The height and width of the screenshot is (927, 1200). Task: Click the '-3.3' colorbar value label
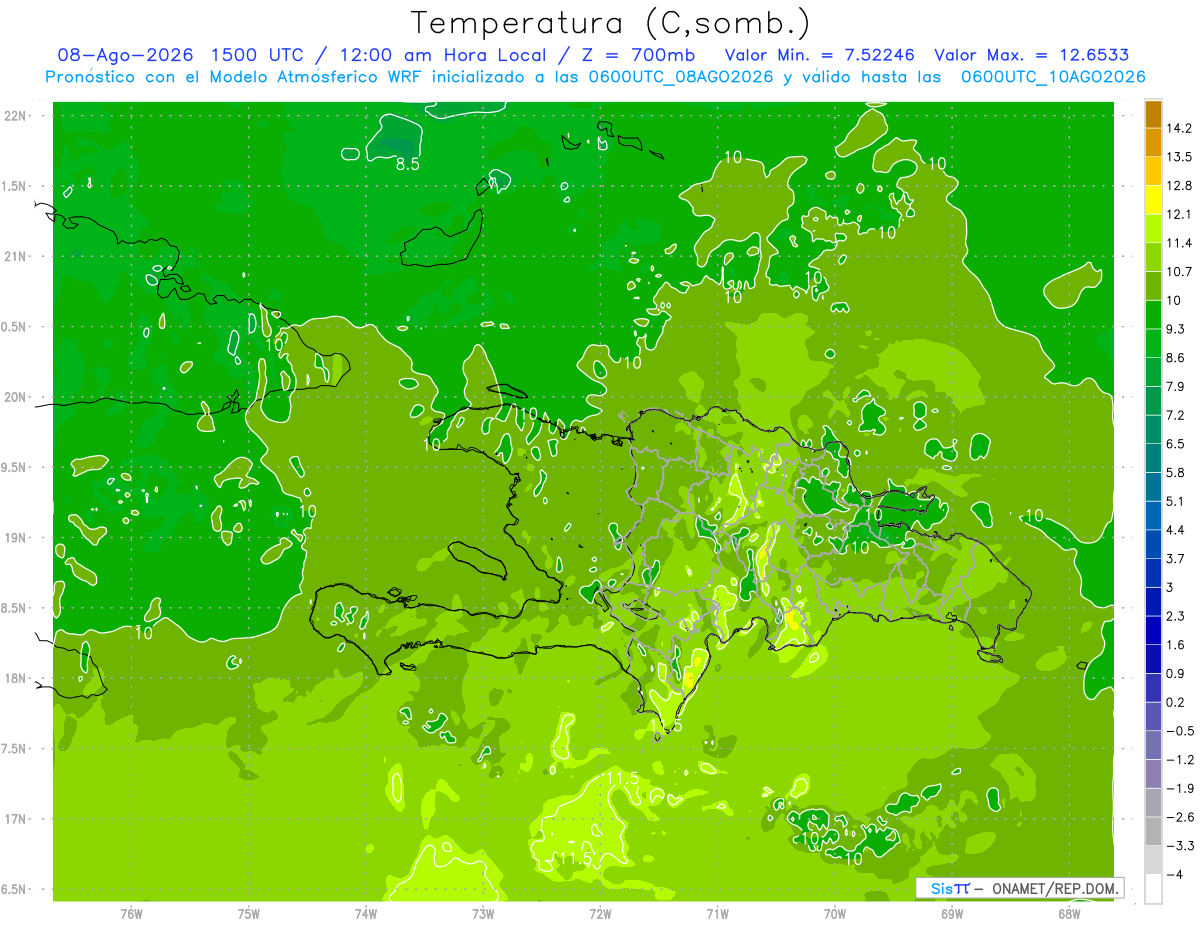click(x=1180, y=846)
